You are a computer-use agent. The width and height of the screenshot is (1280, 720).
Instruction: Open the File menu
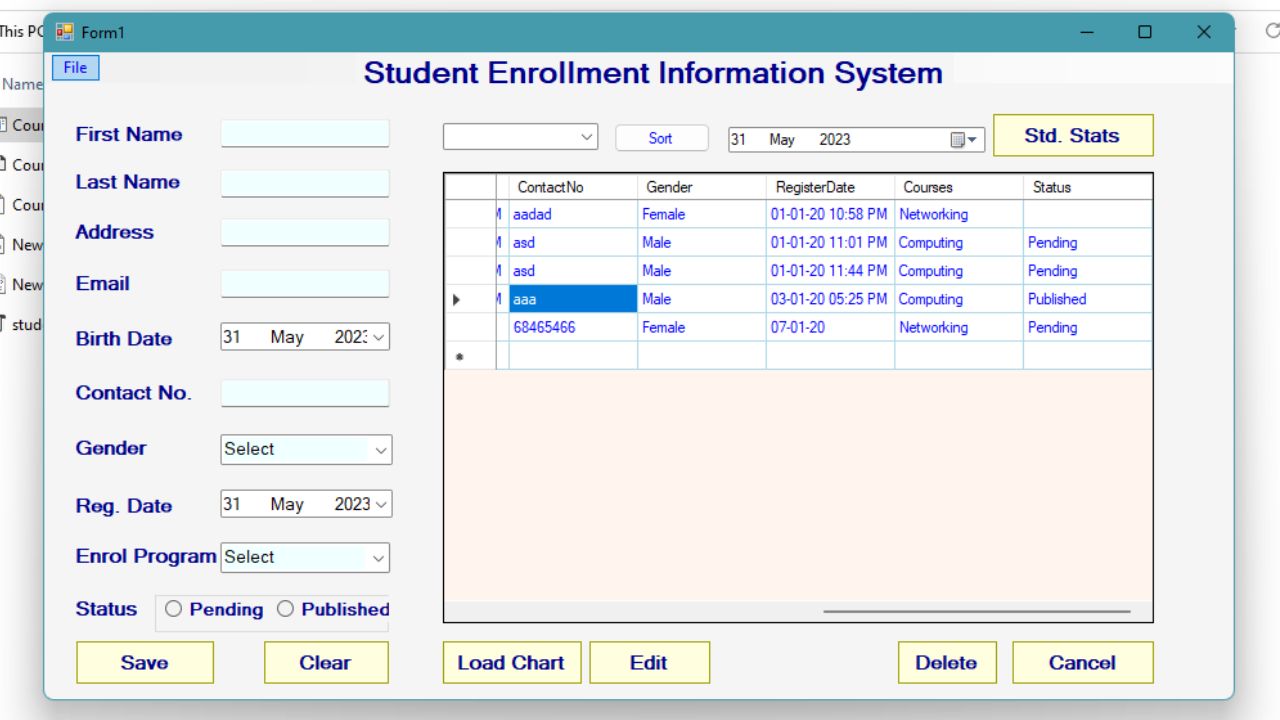tap(75, 67)
